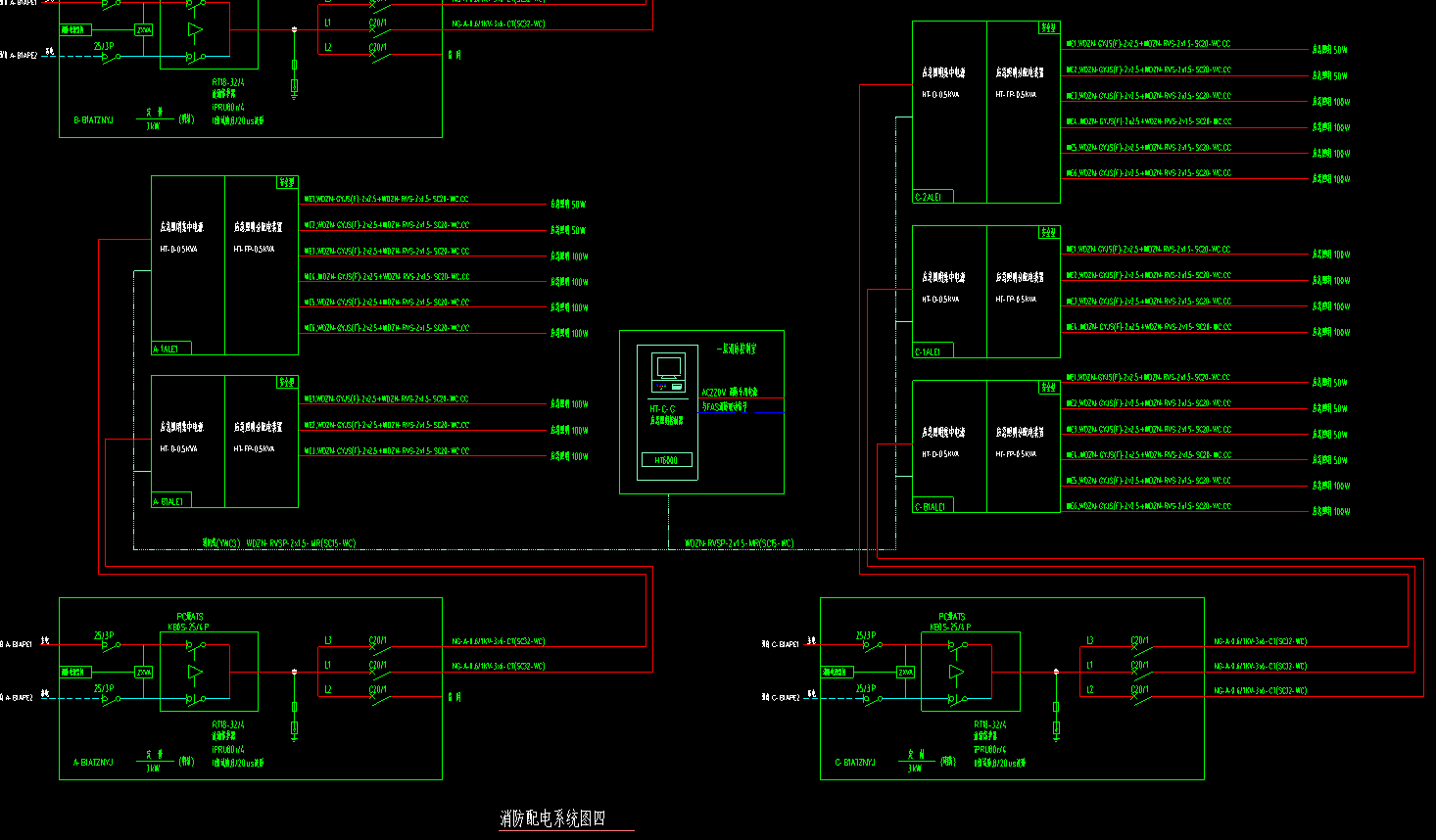
Task: Select 50W load label on A-1ALE1 ME1 circuit
Action: (568, 205)
